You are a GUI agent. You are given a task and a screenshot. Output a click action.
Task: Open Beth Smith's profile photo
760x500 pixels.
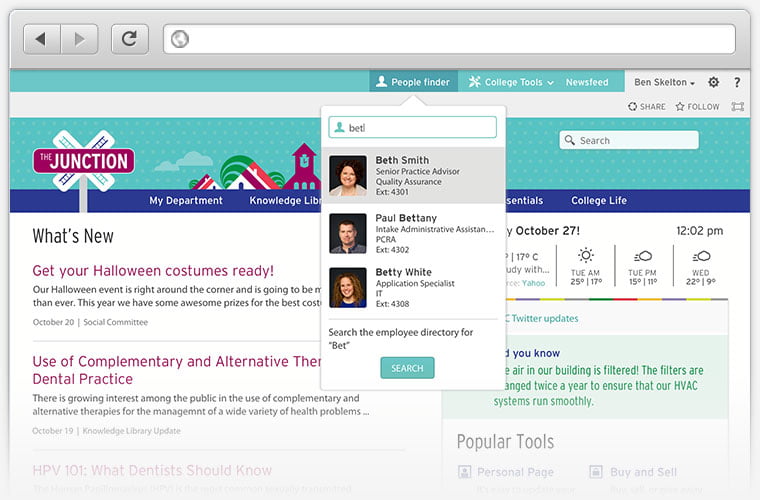[348, 175]
